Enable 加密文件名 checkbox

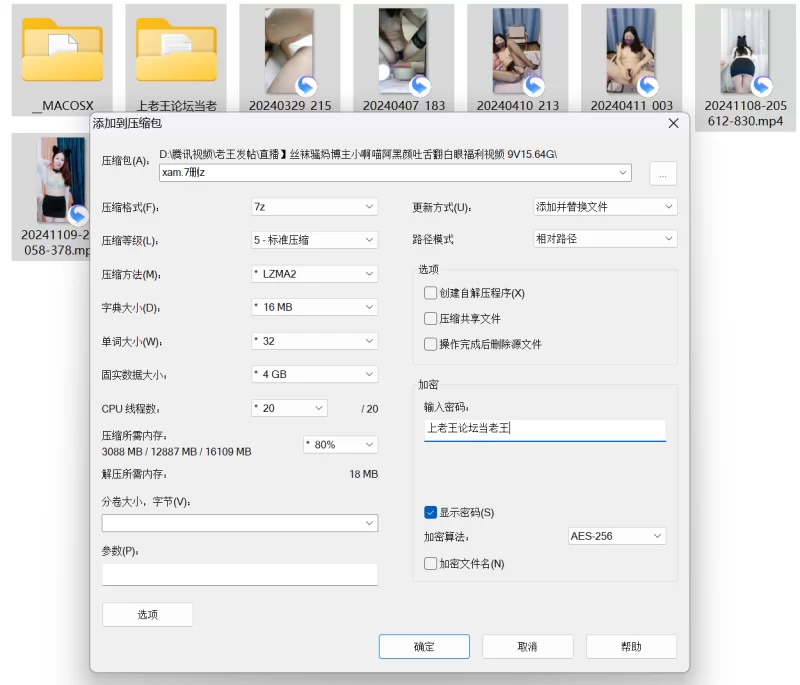coord(431,563)
